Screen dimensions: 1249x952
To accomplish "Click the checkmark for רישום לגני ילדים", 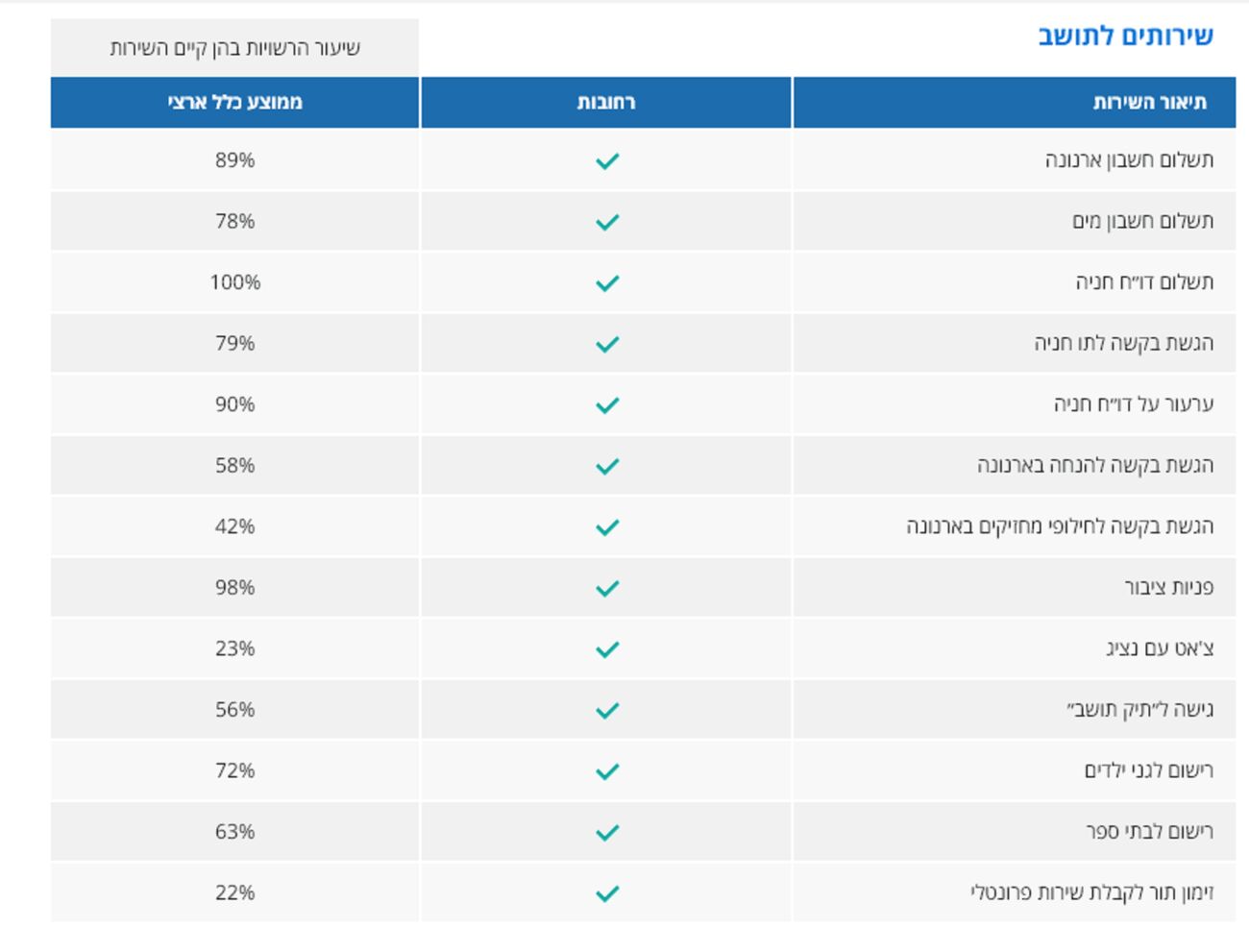I will pyautogui.click(x=607, y=771).
